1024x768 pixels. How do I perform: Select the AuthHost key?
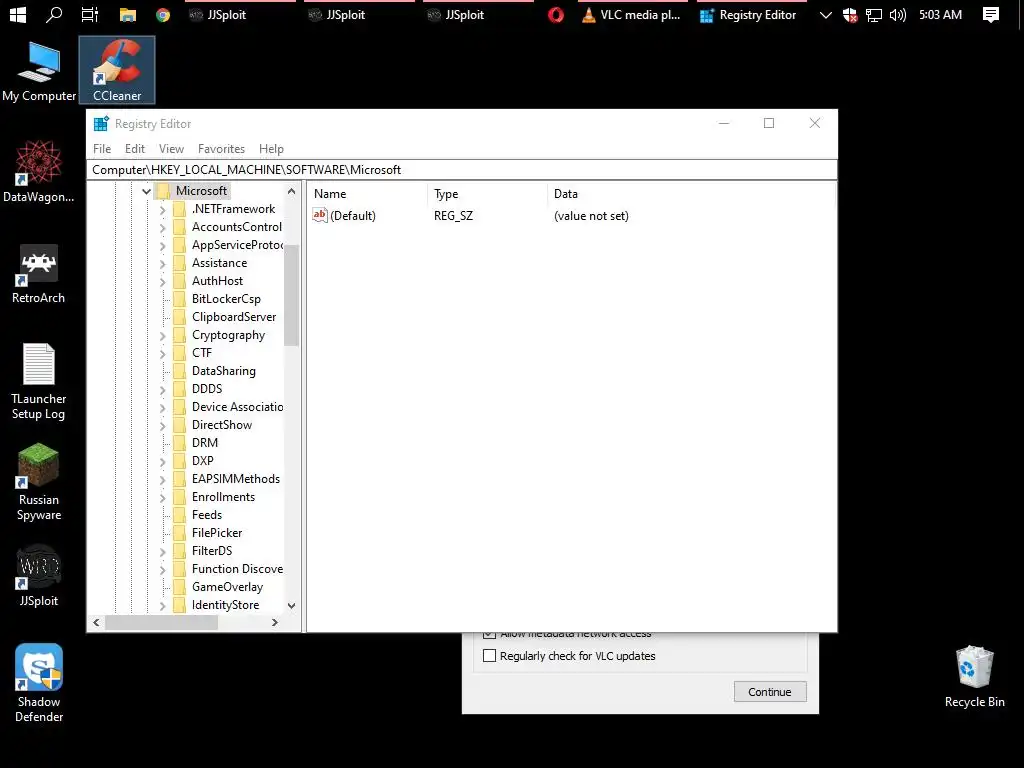coord(217,281)
